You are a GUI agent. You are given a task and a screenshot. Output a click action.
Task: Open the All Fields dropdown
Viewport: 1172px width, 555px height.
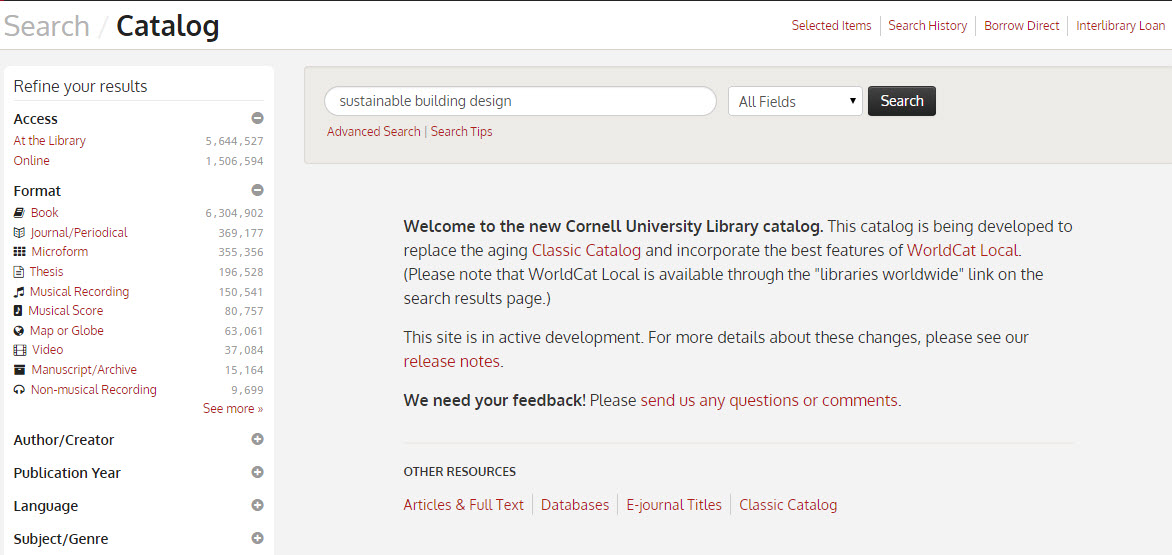pyautogui.click(x=795, y=102)
